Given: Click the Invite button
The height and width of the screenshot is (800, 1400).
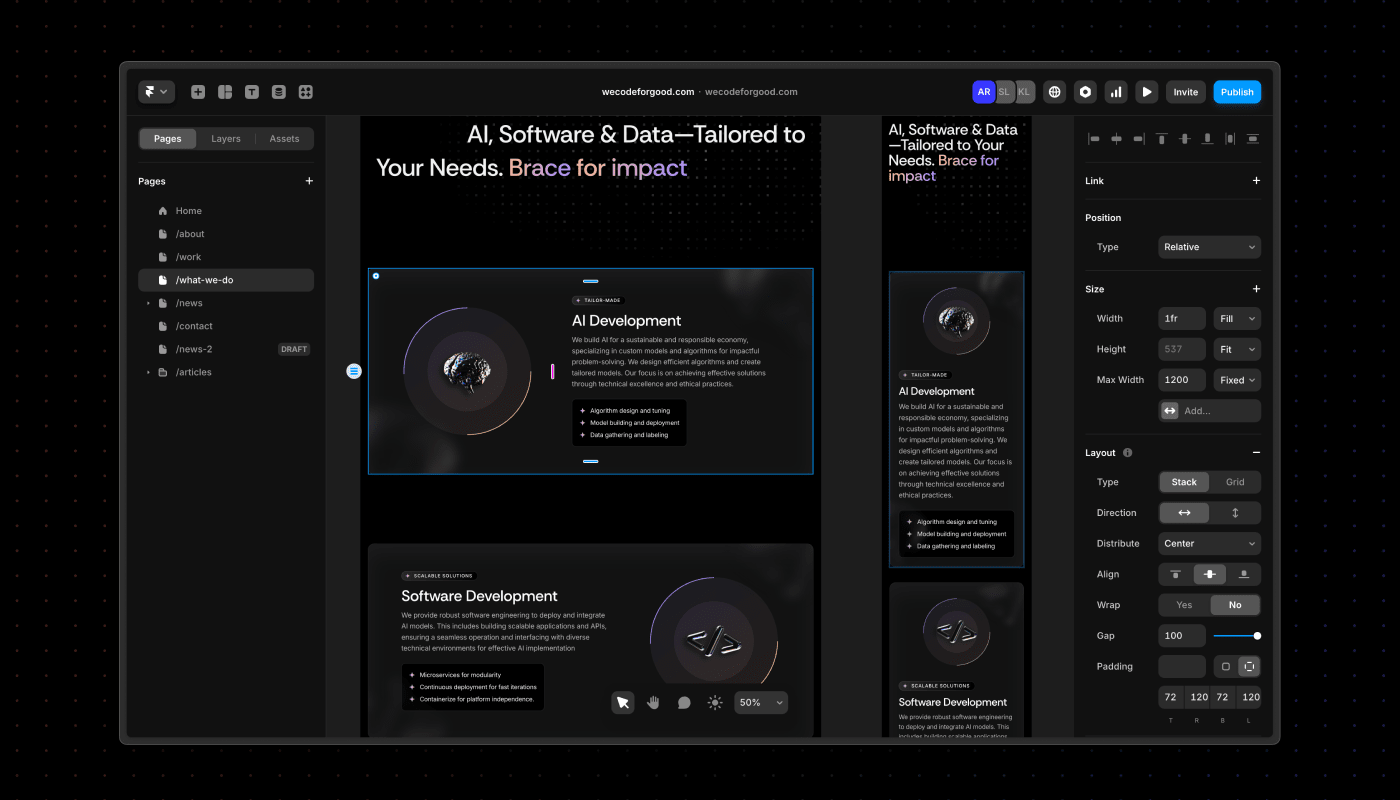Looking at the screenshot, I should pos(1186,92).
